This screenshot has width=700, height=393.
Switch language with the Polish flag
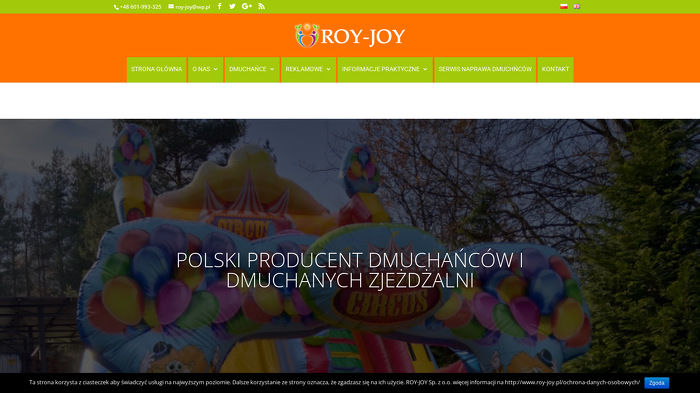tap(564, 6)
